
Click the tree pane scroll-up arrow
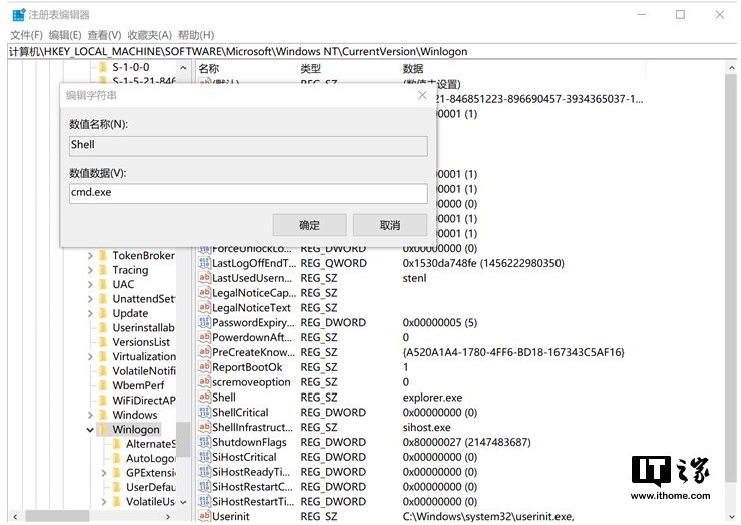click(183, 68)
